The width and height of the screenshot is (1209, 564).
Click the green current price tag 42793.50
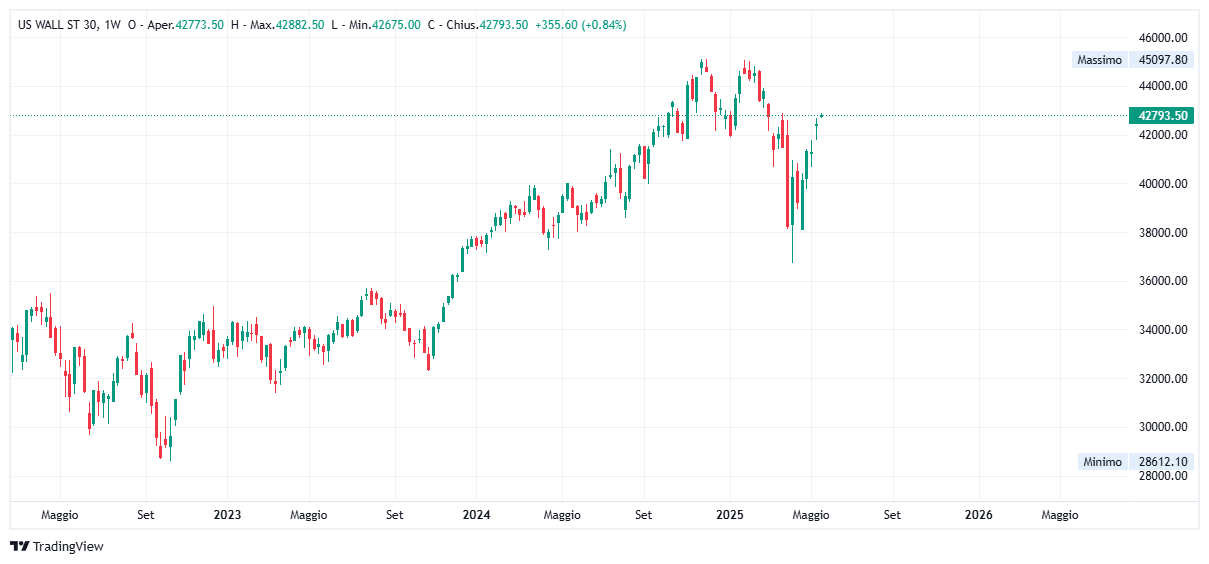[1163, 116]
